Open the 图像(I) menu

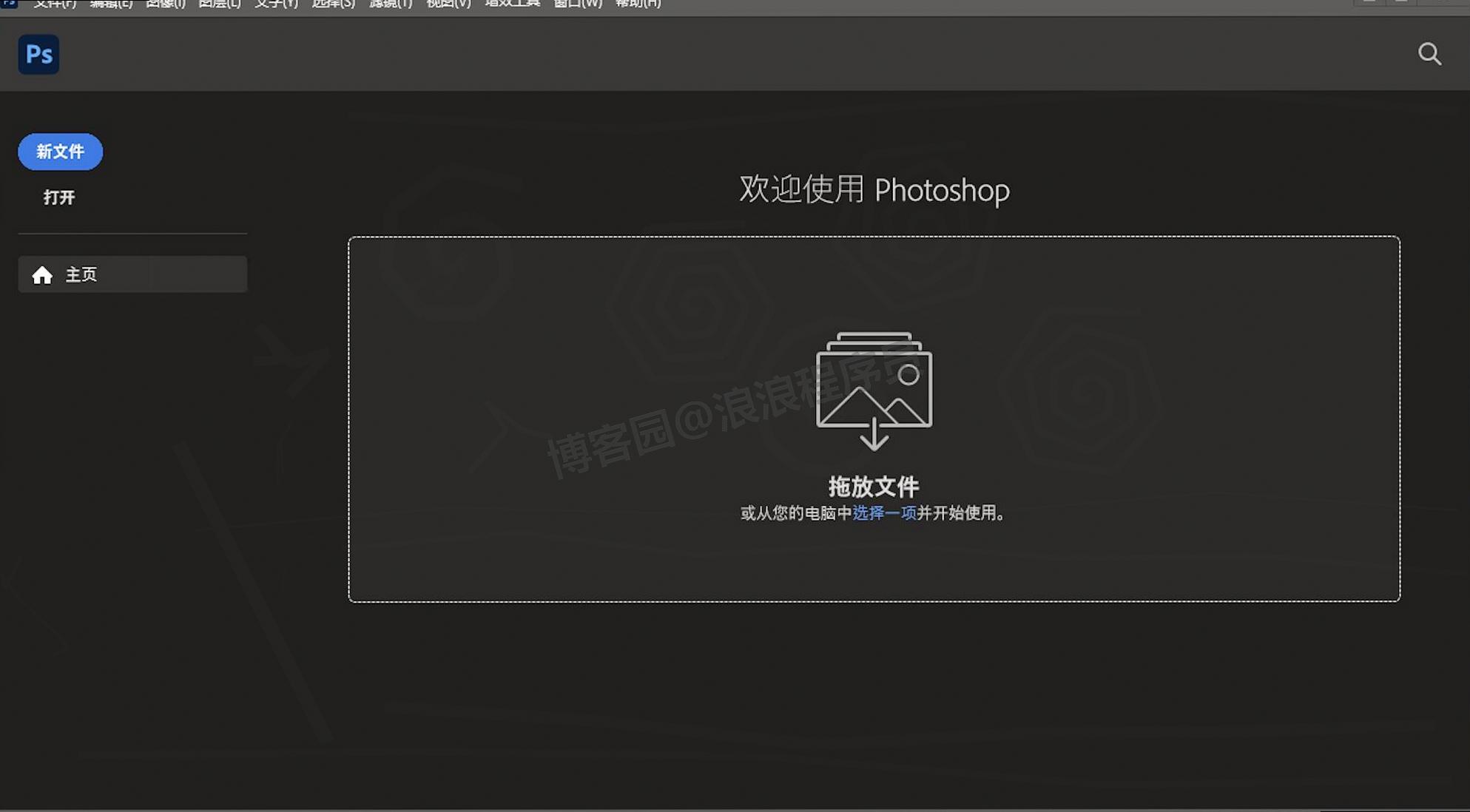[165, 4]
